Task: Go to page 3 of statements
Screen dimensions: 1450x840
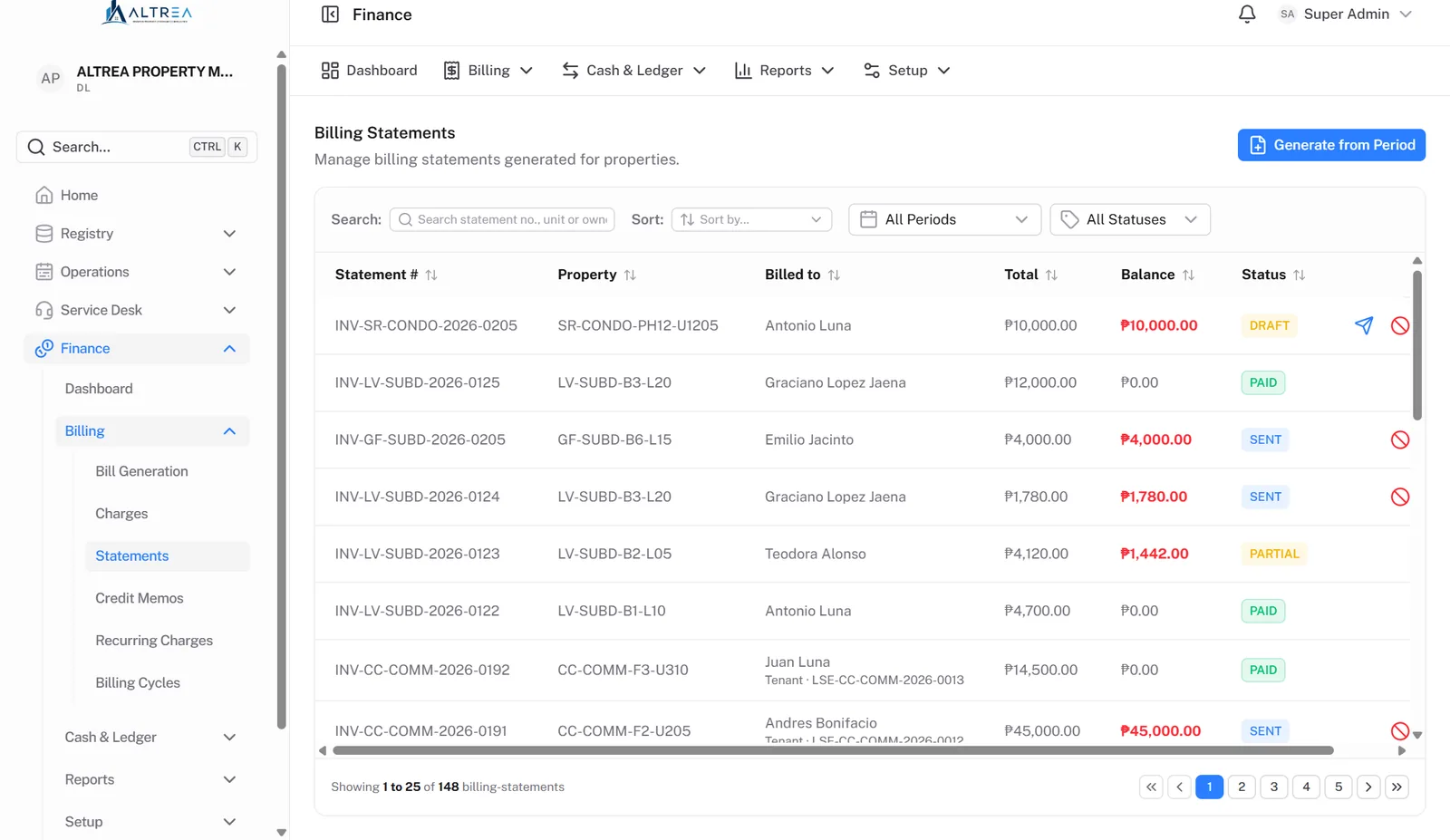Action: point(1274,787)
